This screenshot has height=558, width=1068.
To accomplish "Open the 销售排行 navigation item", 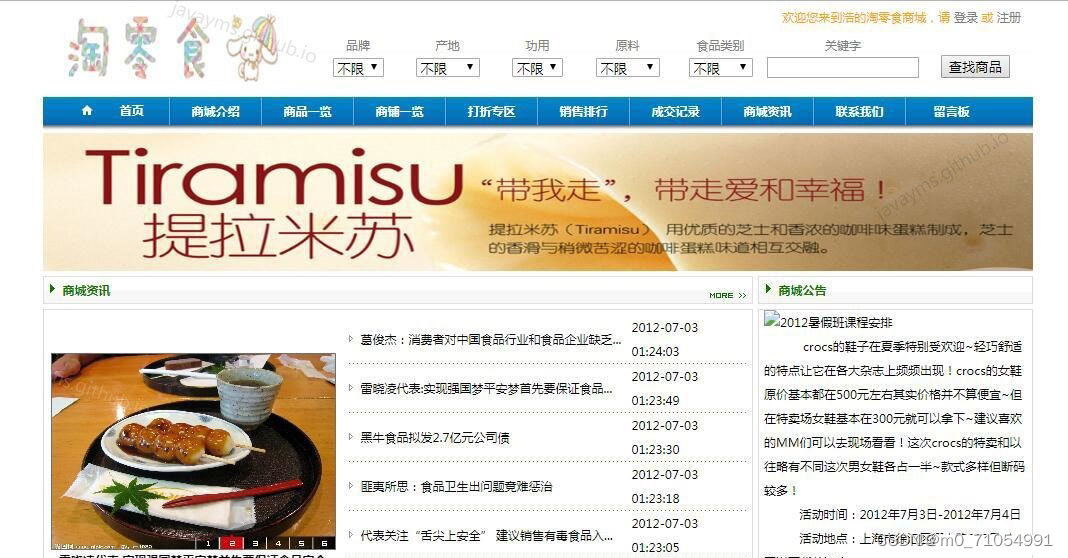I will 583,111.
